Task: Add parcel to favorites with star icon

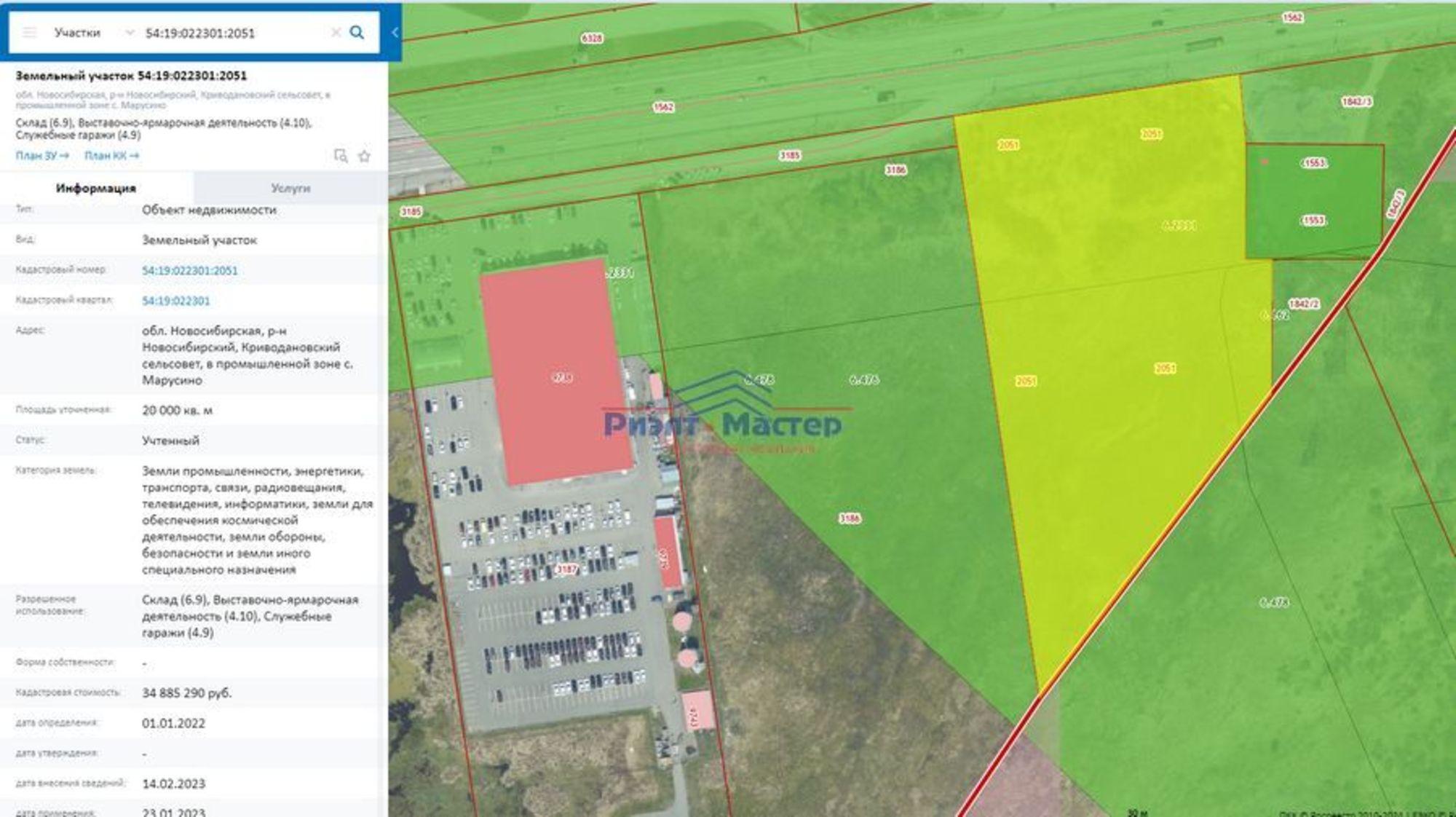Action: coord(365,156)
